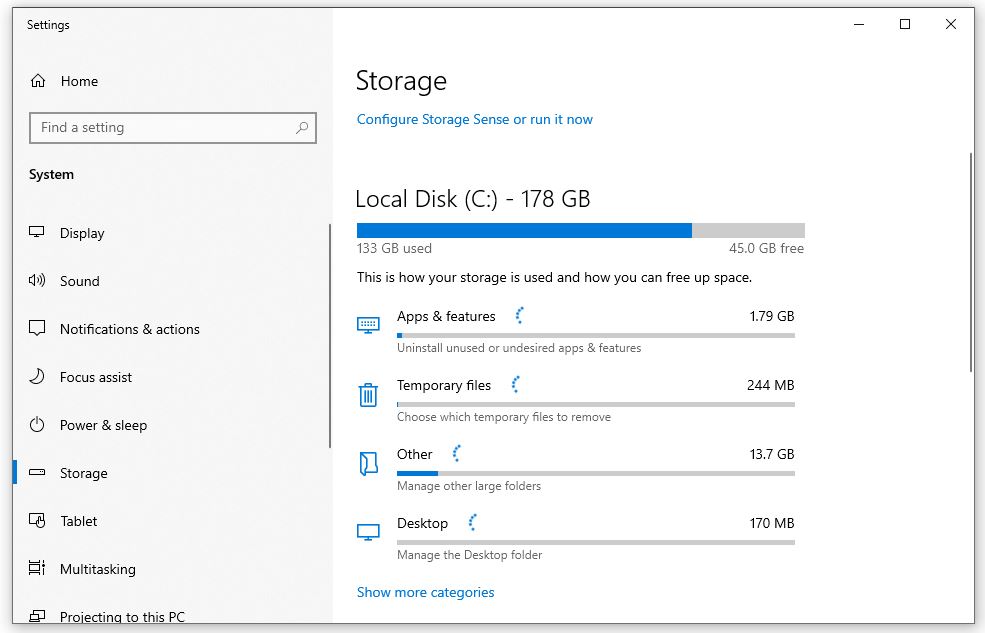
Task: Click the Find a setting search box
Action: click(x=173, y=127)
